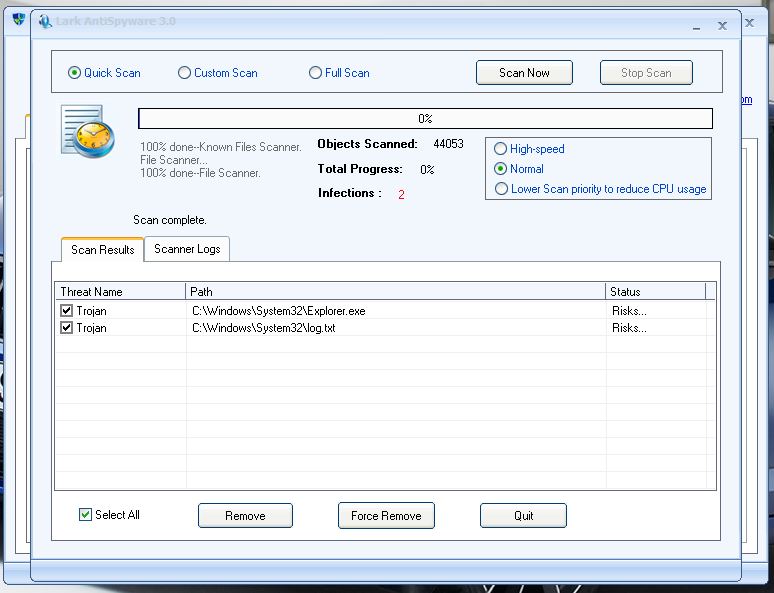Exit the scanner with Quit

click(x=523, y=516)
